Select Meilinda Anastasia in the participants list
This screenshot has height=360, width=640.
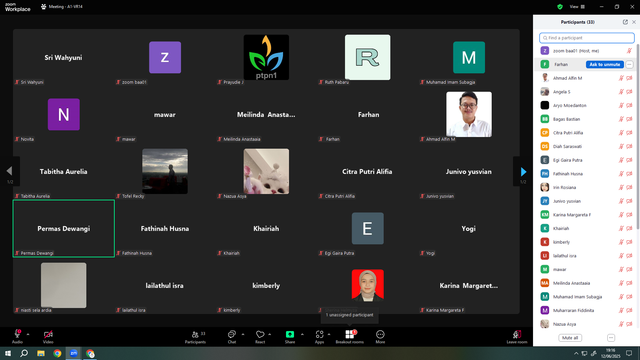pos(586,283)
